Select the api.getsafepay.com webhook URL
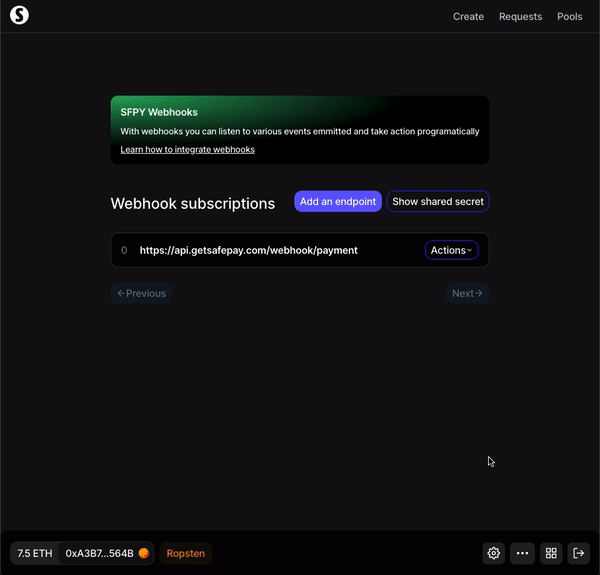Image resolution: width=600 pixels, height=575 pixels. coord(249,250)
